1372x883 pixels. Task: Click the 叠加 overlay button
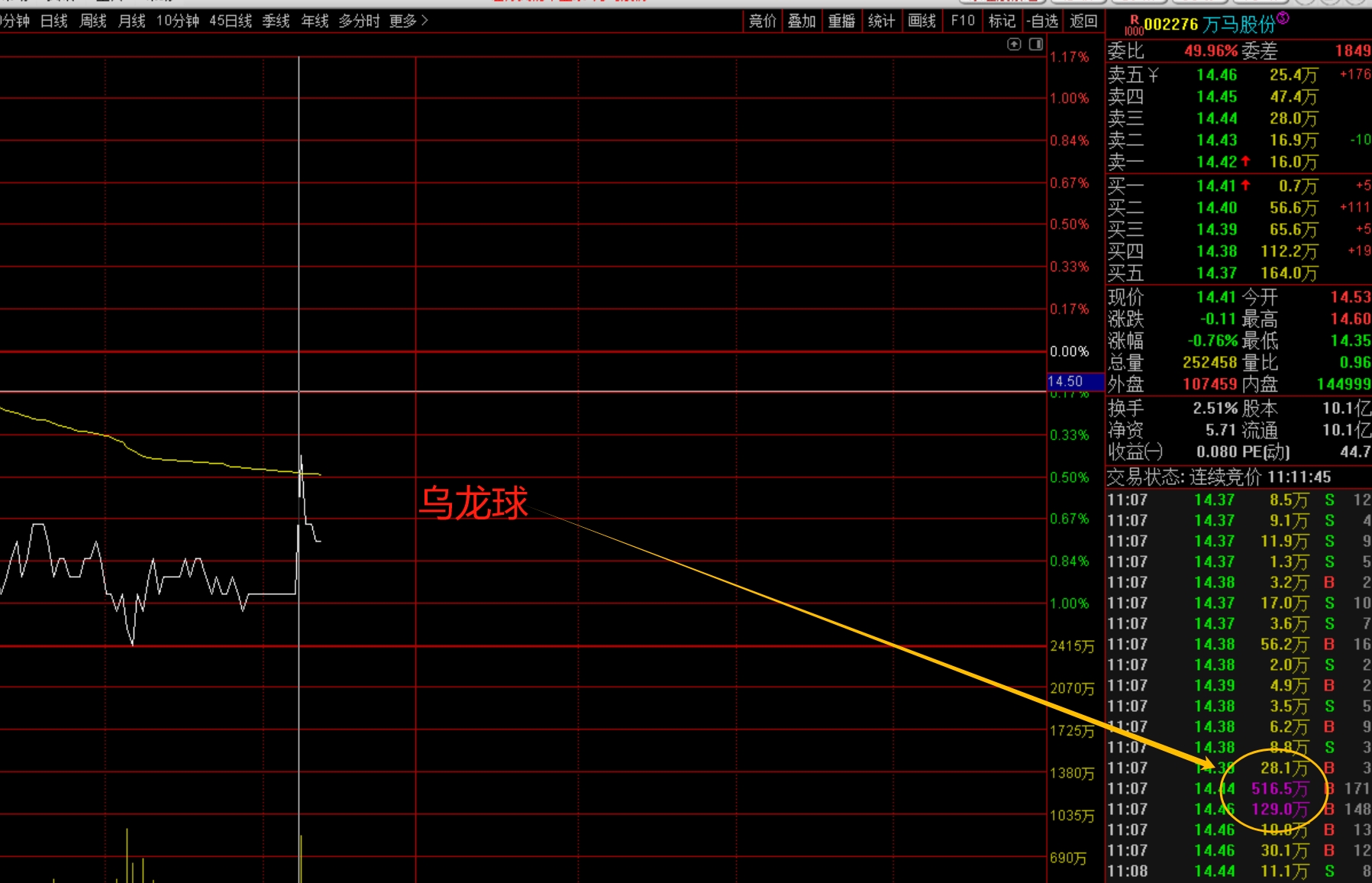click(x=802, y=21)
